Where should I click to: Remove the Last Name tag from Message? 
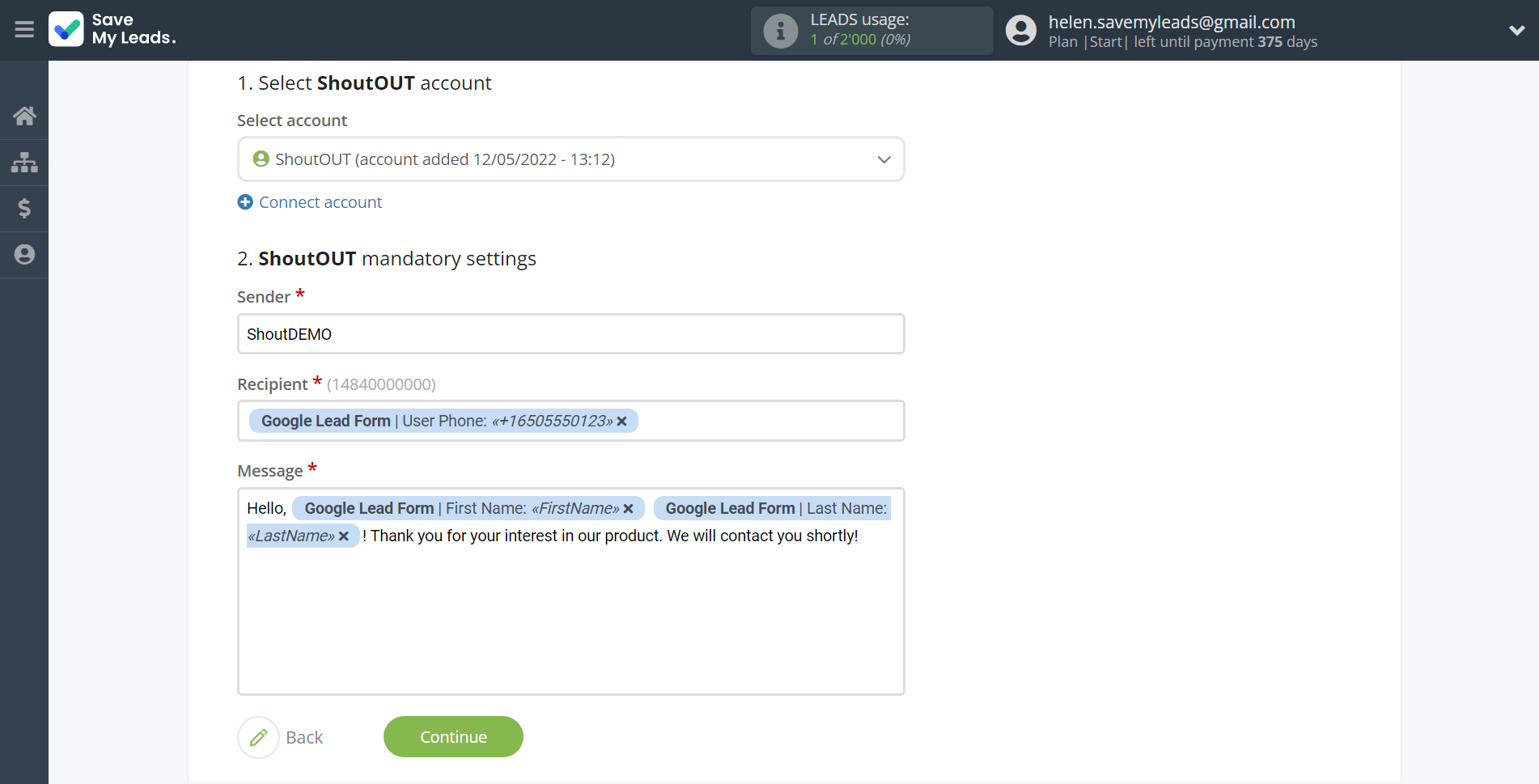pos(343,536)
